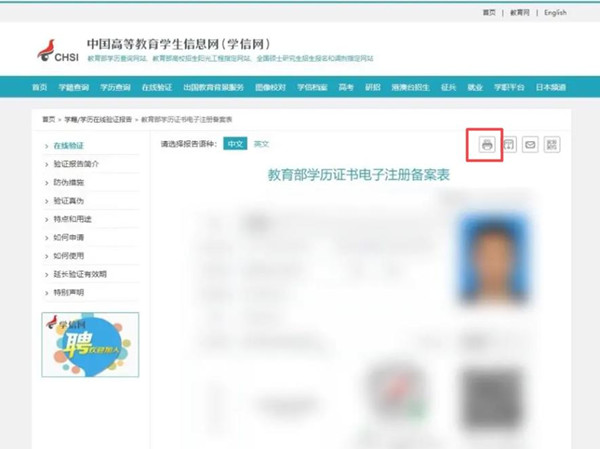Send report via email envelope icon
Screen dimensions: 600x449
click(x=530, y=145)
